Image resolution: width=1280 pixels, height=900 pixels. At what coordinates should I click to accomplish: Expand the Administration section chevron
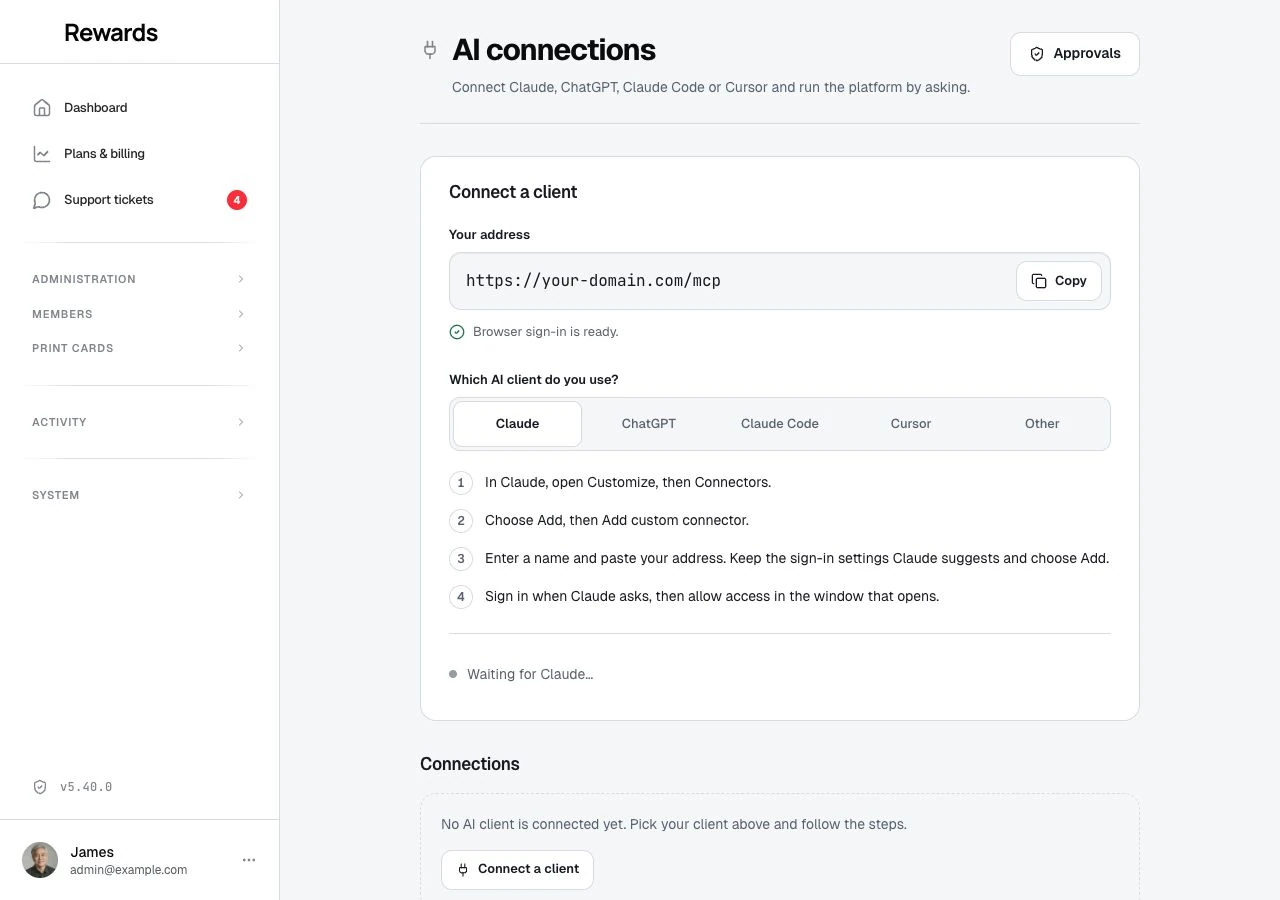(241, 279)
